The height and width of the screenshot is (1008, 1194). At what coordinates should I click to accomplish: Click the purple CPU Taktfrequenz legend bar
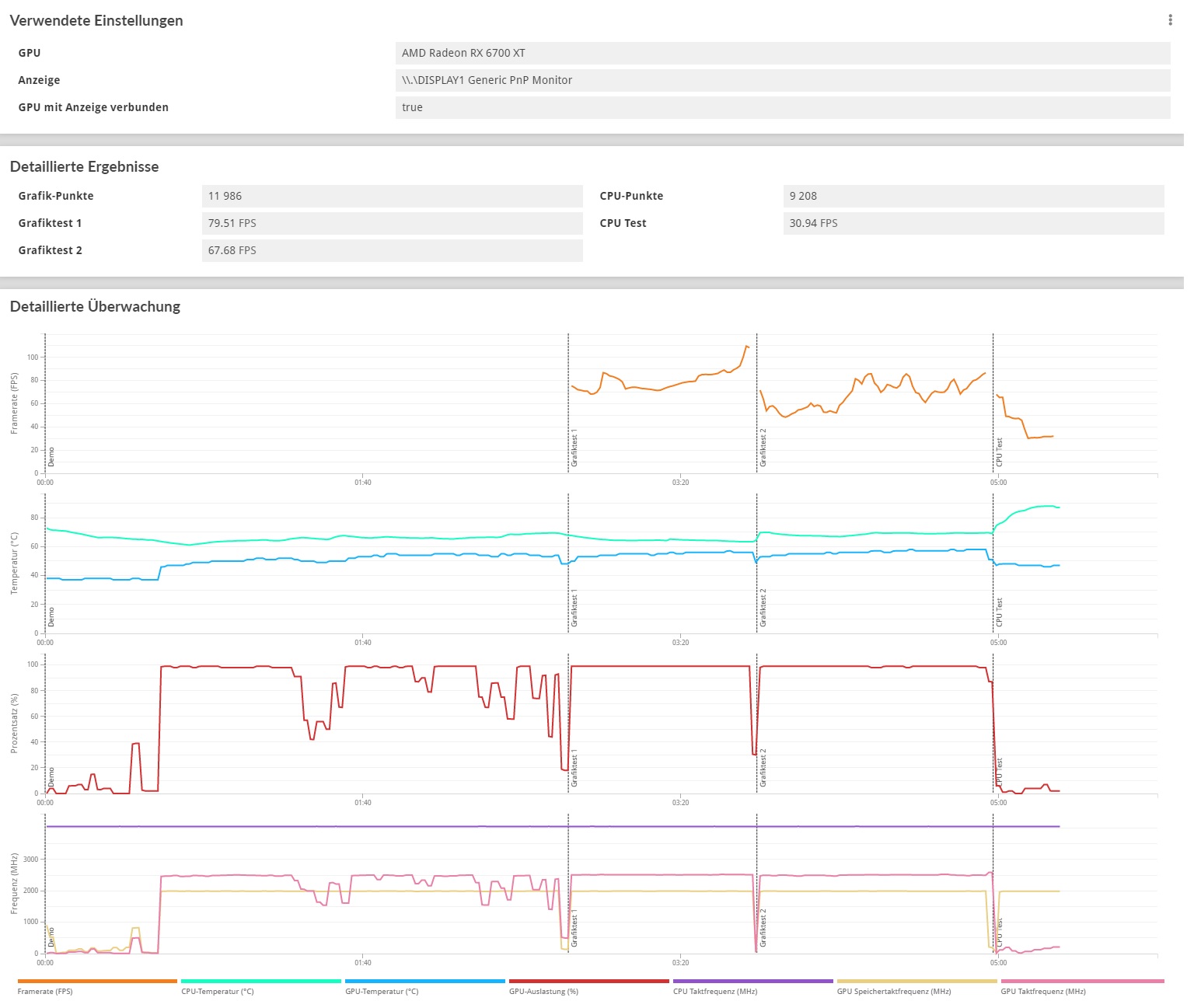click(x=753, y=981)
